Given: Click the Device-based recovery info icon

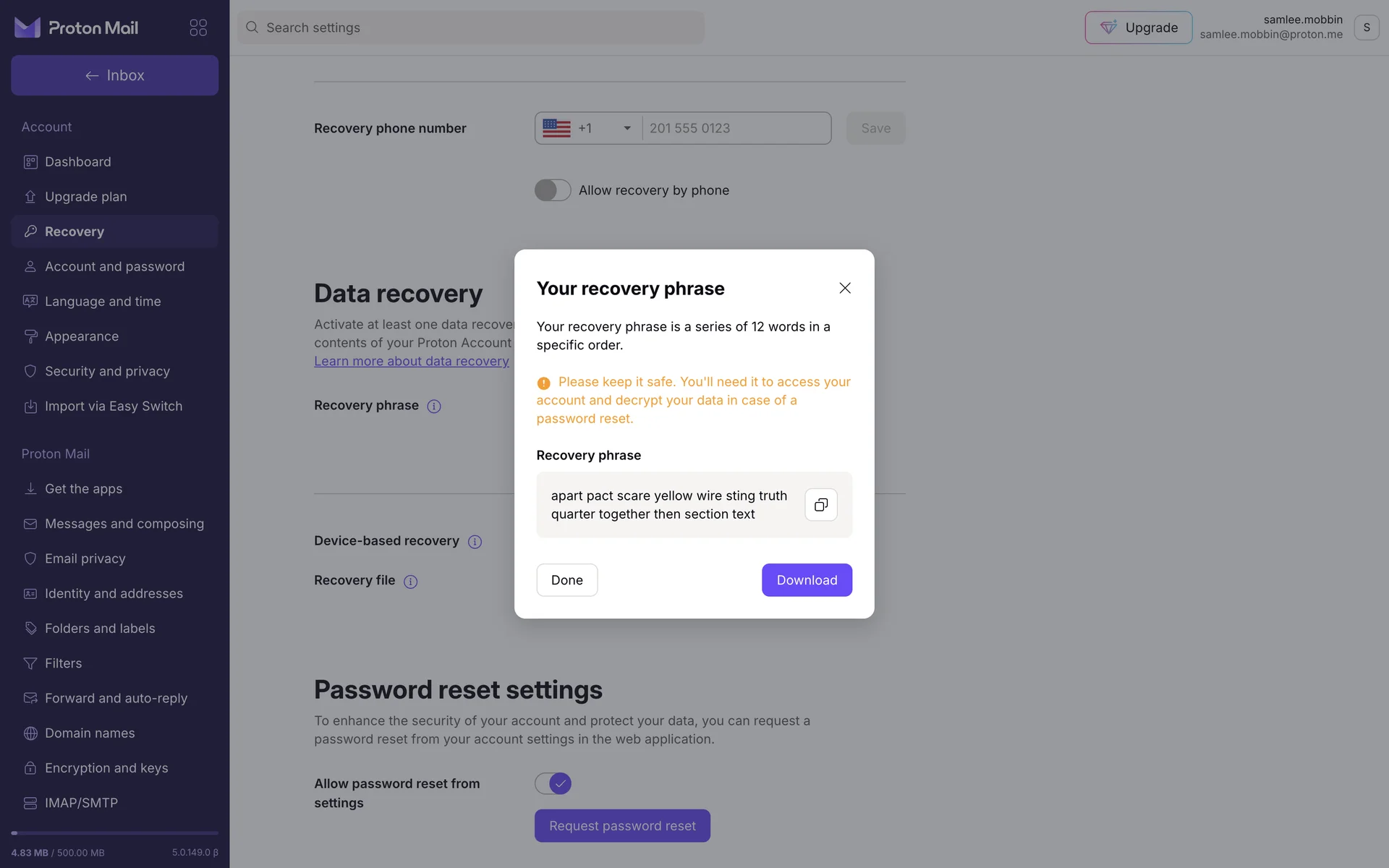Looking at the screenshot, I should (x=475, y=542).
